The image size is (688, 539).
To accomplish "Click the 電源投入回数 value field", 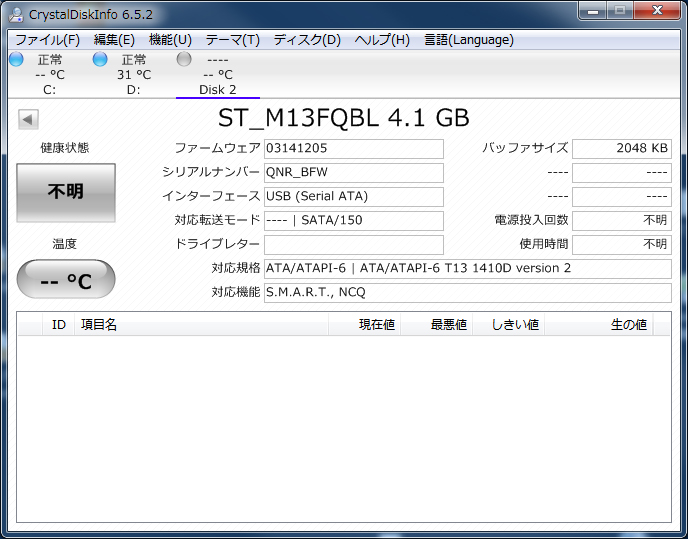I will click(x=622, y=220).
